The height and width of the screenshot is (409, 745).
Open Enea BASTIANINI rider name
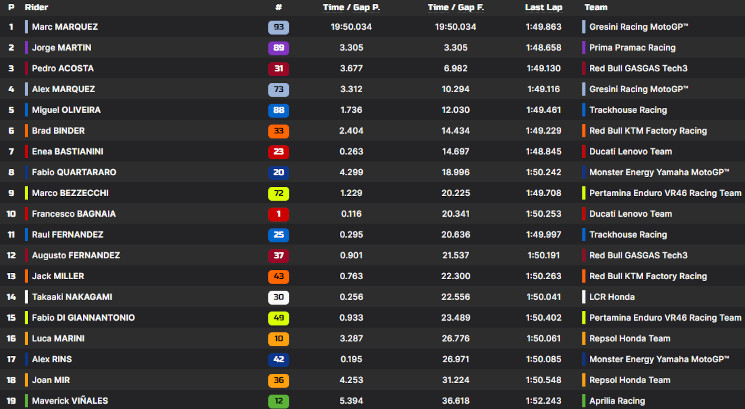pos(67,152)
